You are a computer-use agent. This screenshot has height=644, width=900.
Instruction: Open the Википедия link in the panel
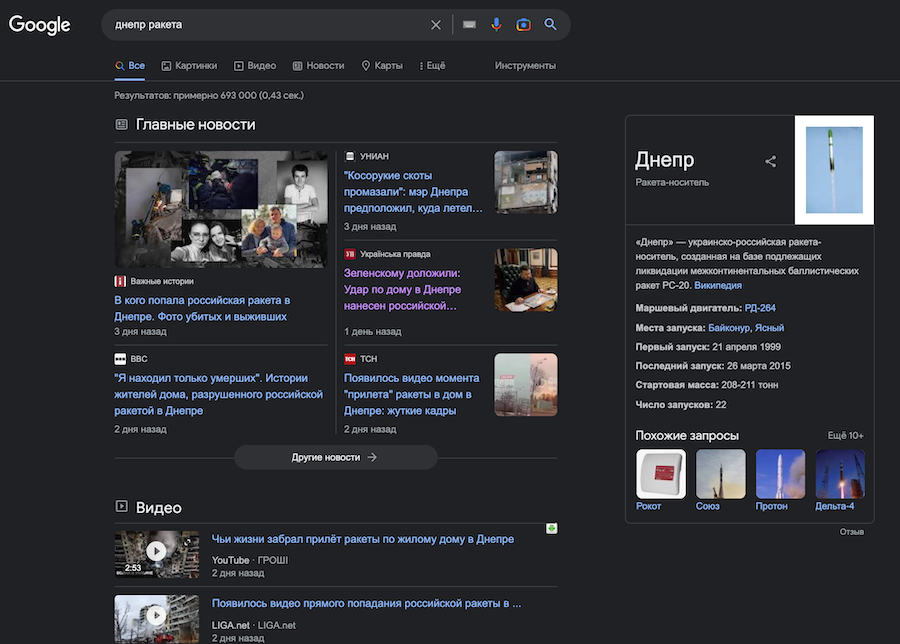point(718,286)
